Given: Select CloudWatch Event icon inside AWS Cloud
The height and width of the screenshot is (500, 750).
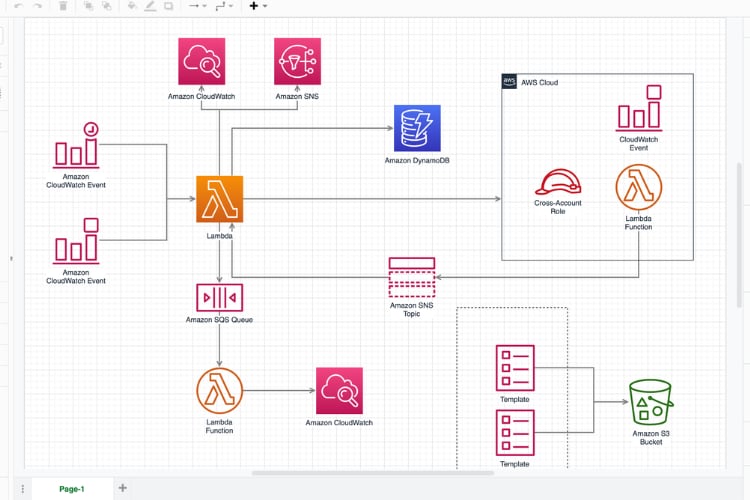Looking at the screenshot, I should point(639,108).
